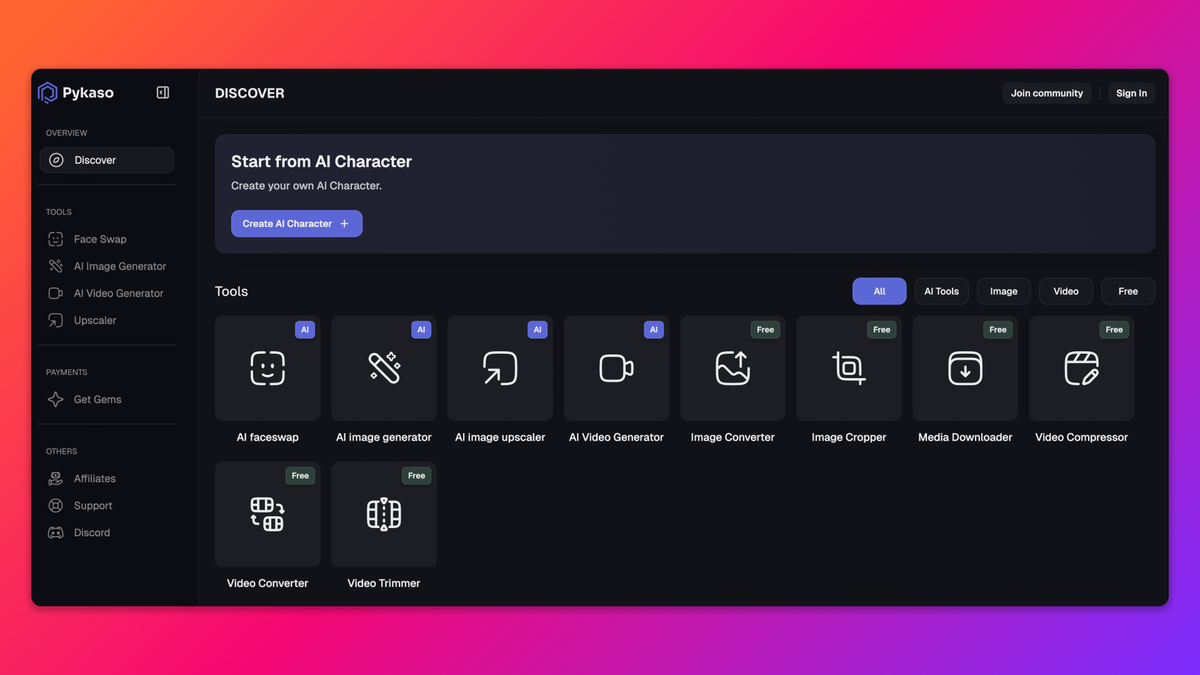The image size is (1200, 675).
Task: Click the Sign In button
Action: pos(1131,93)
